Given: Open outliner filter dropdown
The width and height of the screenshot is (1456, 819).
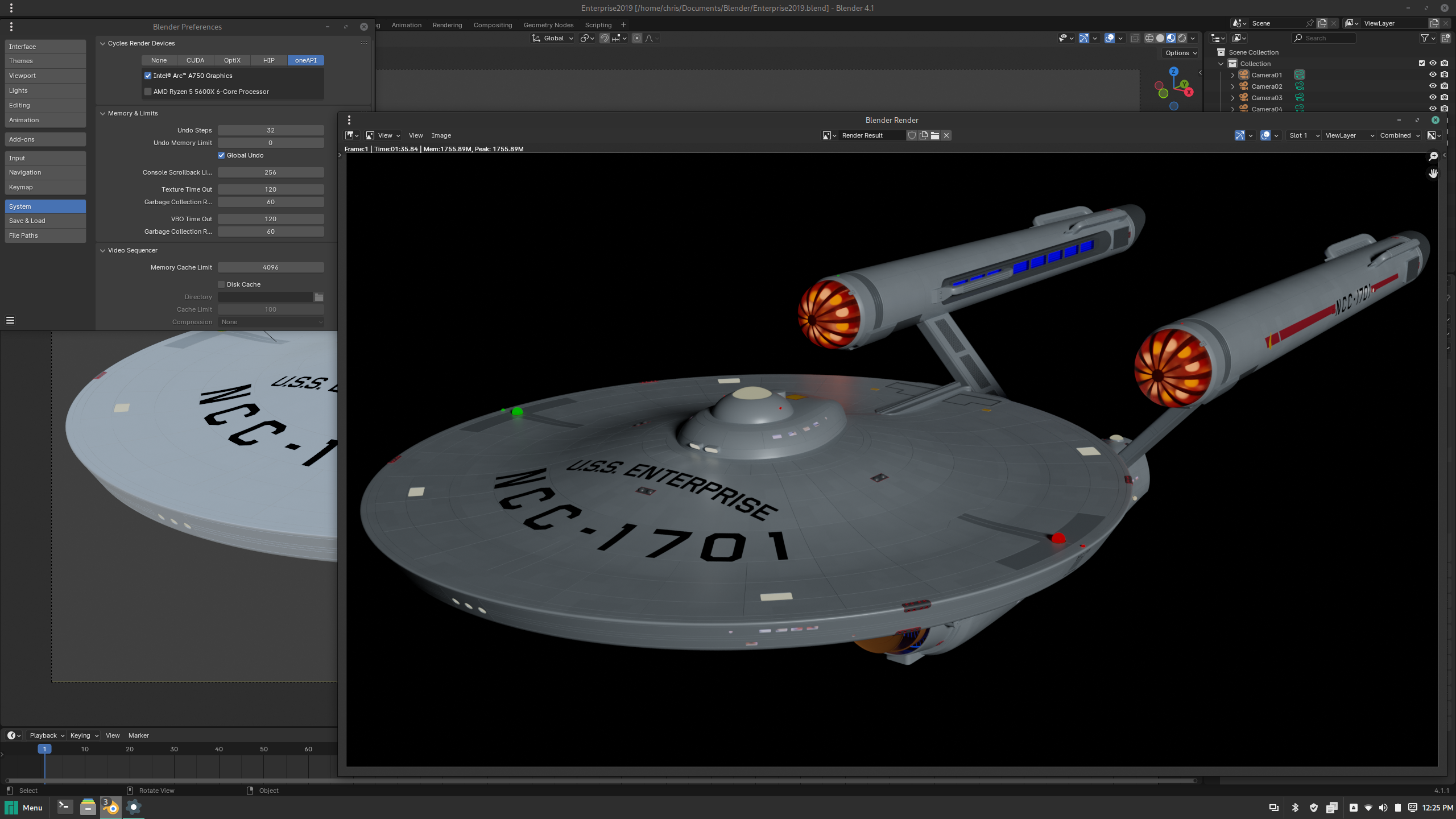Looking at the screenshot, I should (1428, 38).
